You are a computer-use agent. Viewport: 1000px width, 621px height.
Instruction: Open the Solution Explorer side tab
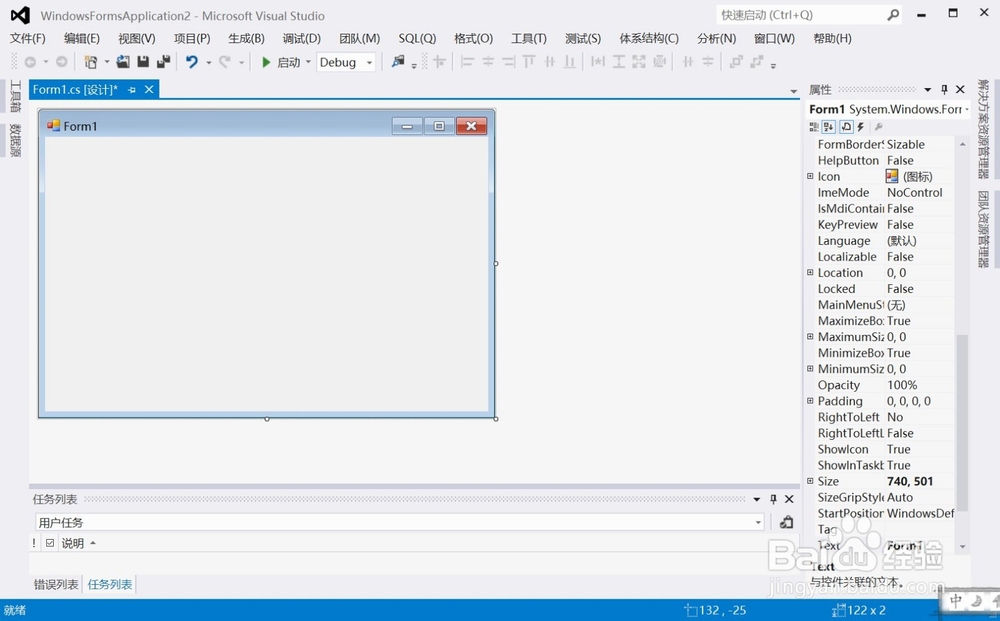coord(983,129)
